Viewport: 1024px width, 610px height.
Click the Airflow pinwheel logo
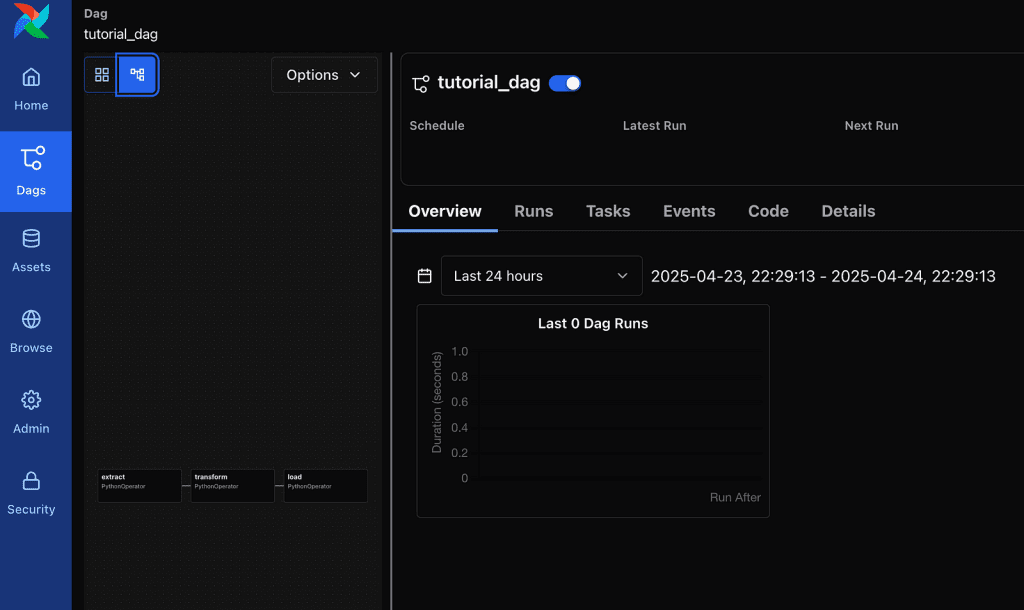point(31,22)
